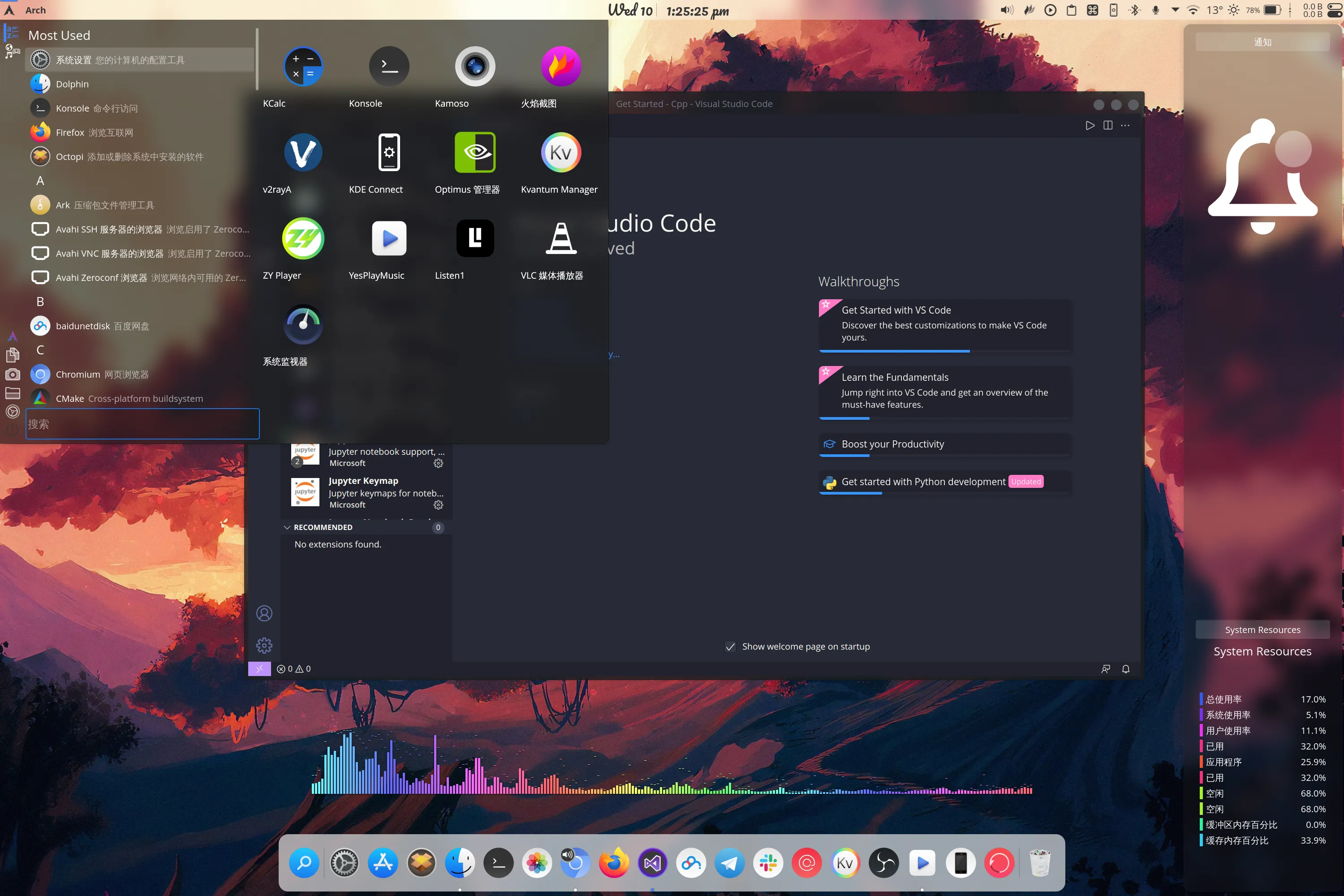This screenshot has width=1344, height=896.
Task: Uncheck Show welcome page on startup
Action: coord(730,646)
